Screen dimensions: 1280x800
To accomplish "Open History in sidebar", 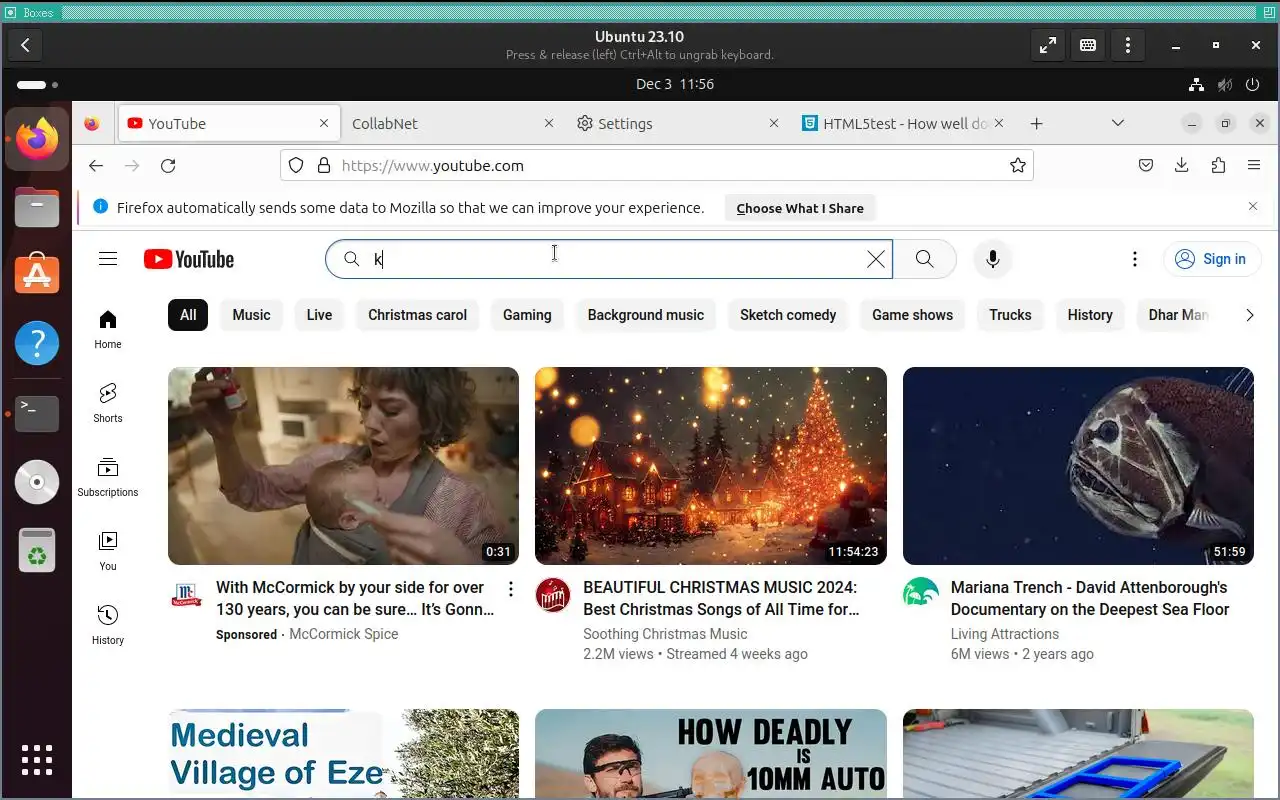I will [108, 625].
